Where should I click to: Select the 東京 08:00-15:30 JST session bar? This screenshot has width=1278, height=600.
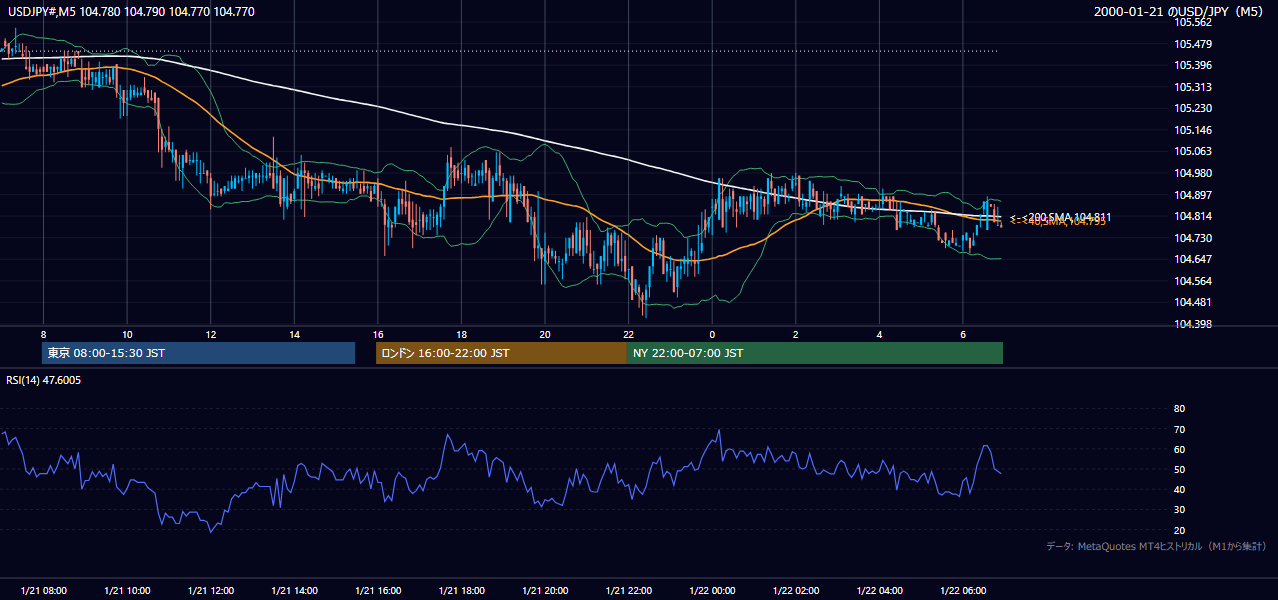coord(199,353)
